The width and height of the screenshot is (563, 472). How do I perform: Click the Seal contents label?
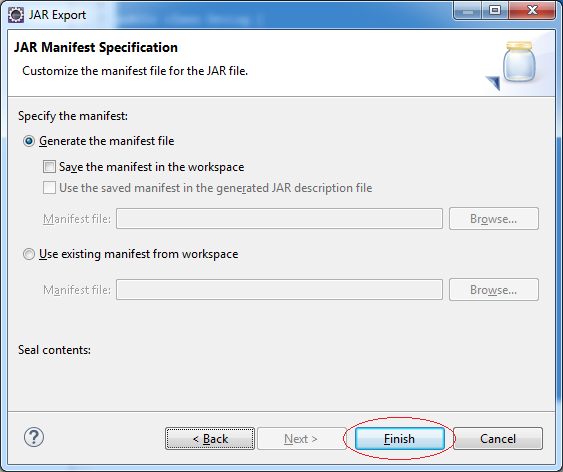pyautogui.click(x=54, y=350)
